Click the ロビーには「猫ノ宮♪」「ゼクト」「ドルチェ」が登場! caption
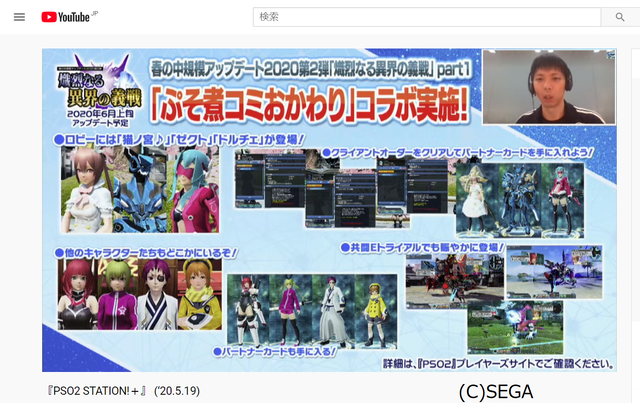The height and width of the screenshot is (403, 640). tap(179, 140)
